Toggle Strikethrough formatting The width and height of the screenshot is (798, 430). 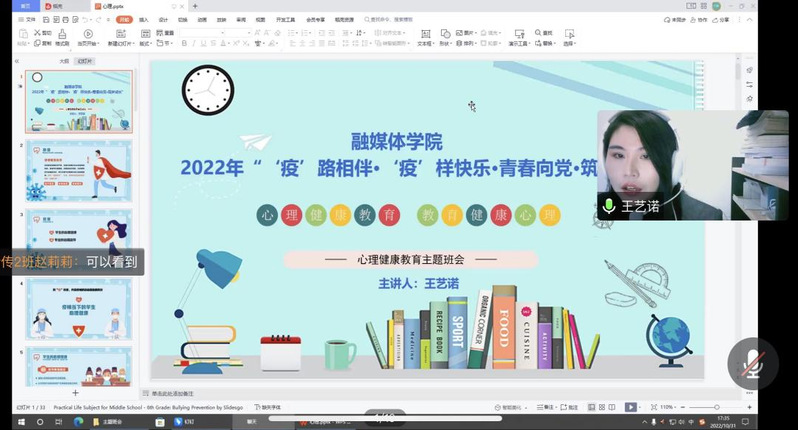213,44
